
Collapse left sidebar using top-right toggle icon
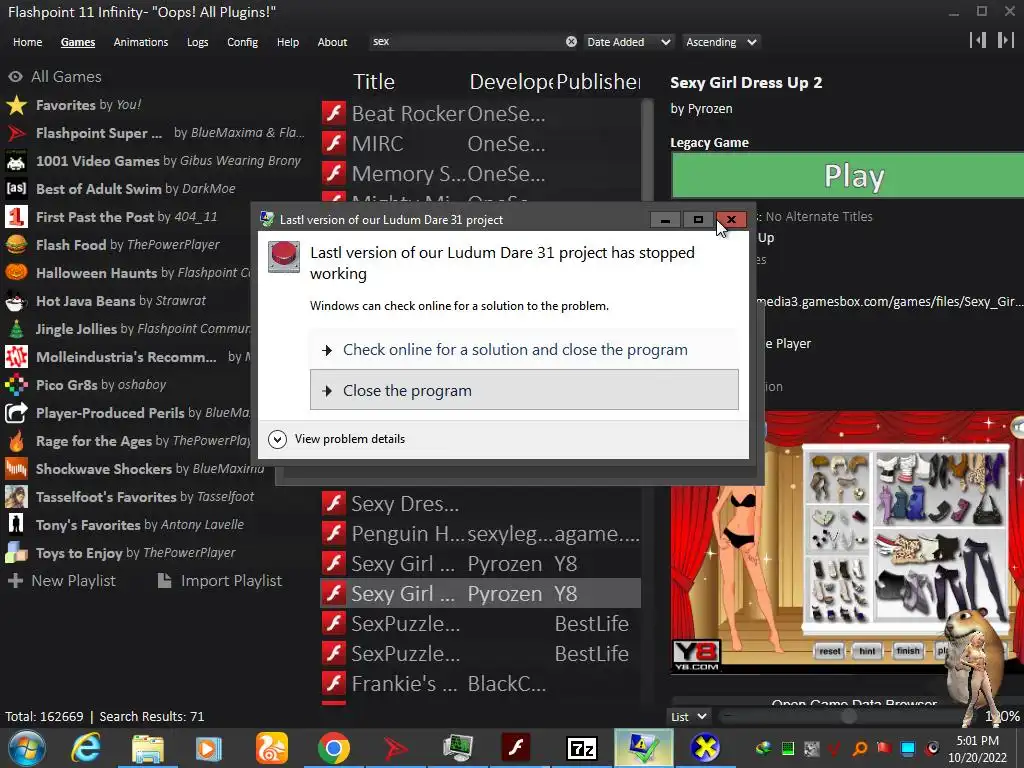click(x=978, y=40)
